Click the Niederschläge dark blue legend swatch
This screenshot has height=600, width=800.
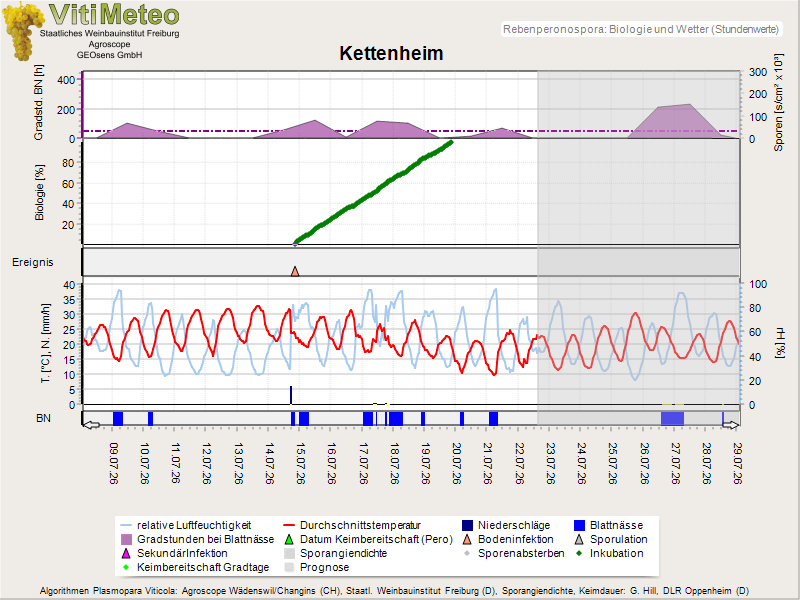coord(467,526)
